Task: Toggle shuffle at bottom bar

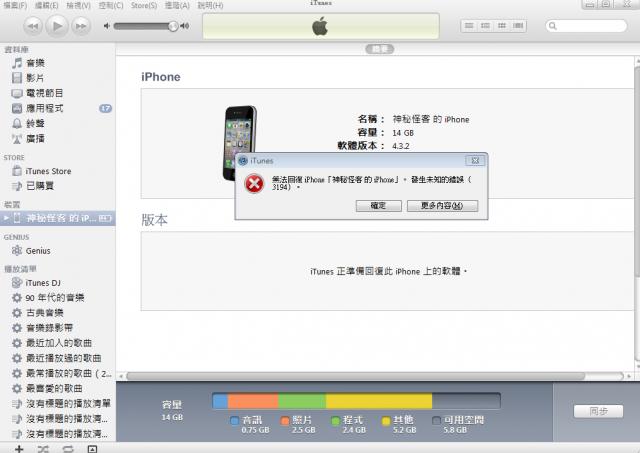Action: (x=43, y=449)
